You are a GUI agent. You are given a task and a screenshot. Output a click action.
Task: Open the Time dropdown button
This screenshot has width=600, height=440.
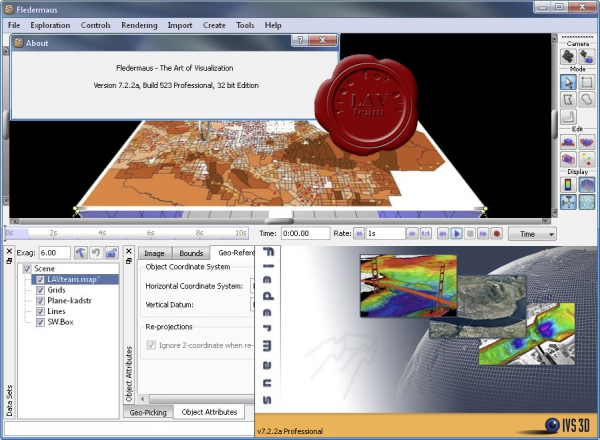tap(532, 234)
